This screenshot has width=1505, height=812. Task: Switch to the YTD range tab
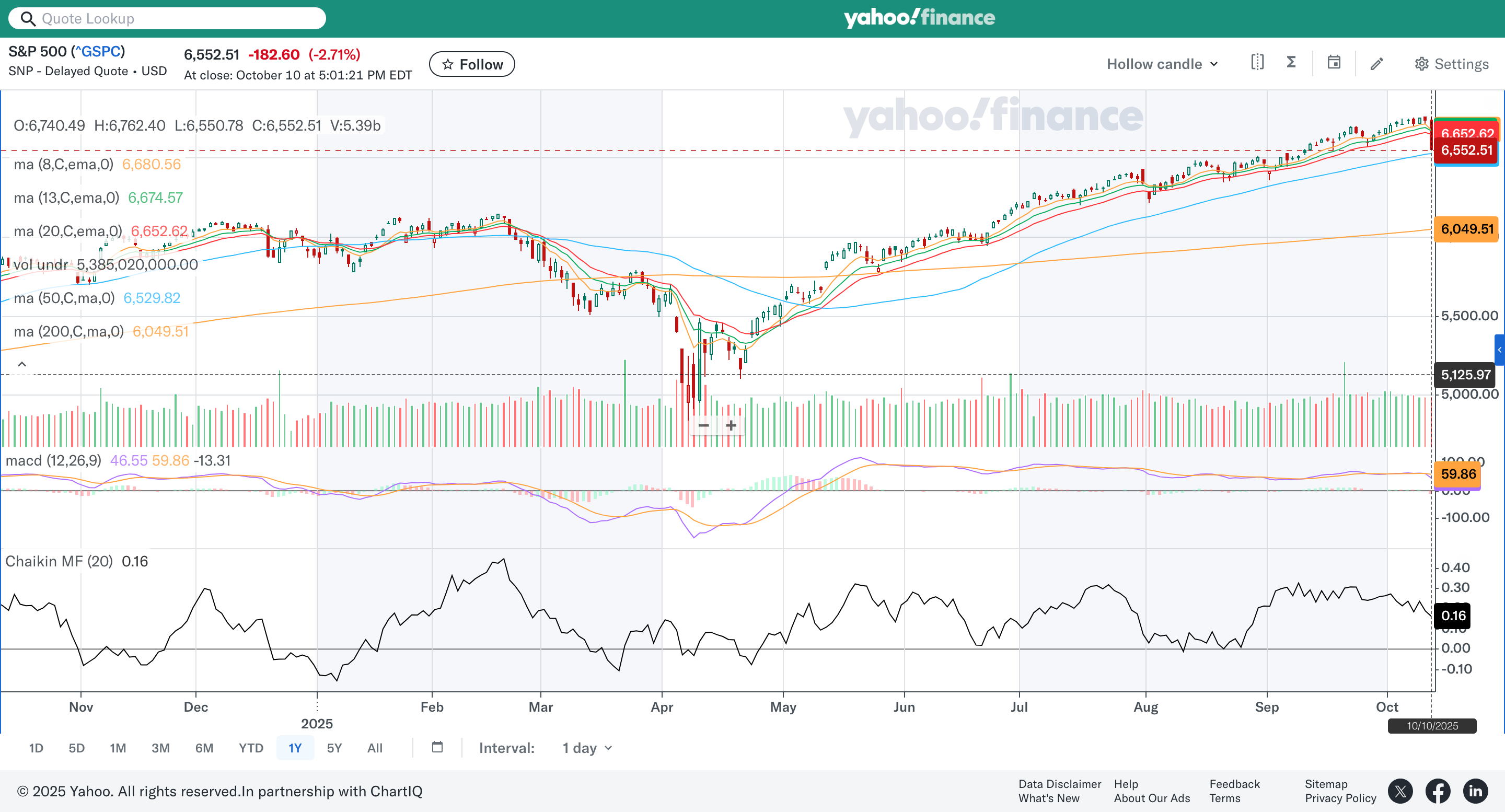(251, 748)
